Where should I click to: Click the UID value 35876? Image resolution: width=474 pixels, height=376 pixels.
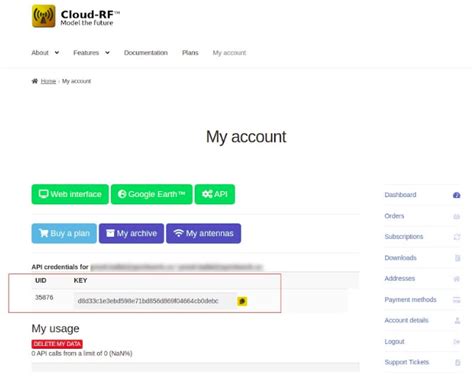pyautogui.click(x=44, y=297)
